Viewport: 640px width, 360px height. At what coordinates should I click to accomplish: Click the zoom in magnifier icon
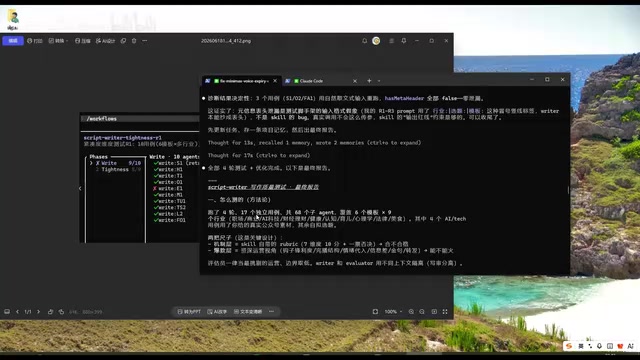(411, 311)
